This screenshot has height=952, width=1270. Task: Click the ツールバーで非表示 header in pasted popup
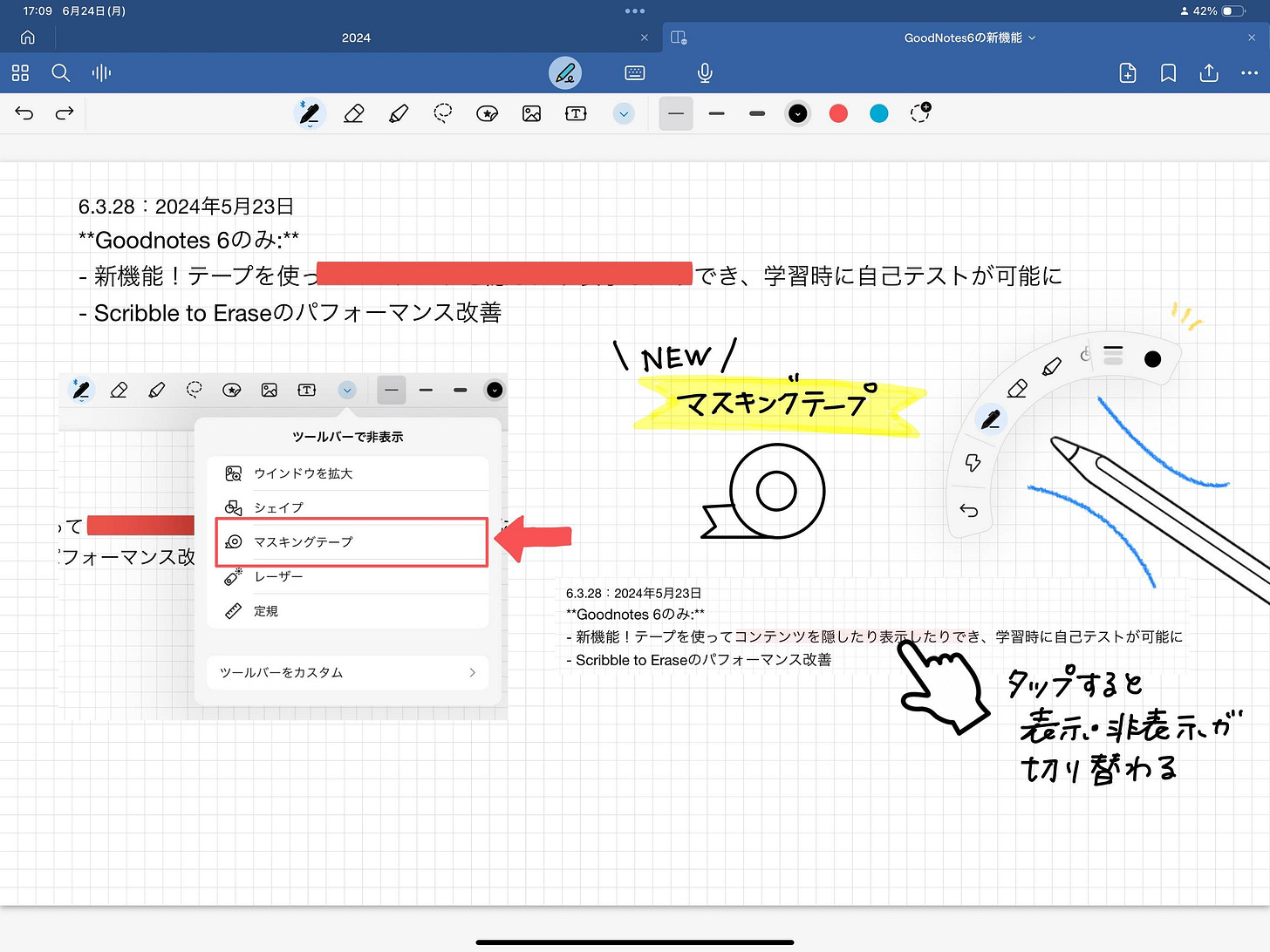pyautogui.click(x=348, y=437)
